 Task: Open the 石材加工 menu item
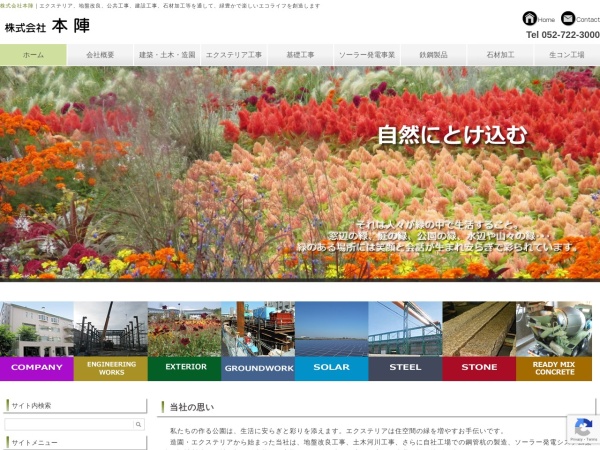point(500,55)
